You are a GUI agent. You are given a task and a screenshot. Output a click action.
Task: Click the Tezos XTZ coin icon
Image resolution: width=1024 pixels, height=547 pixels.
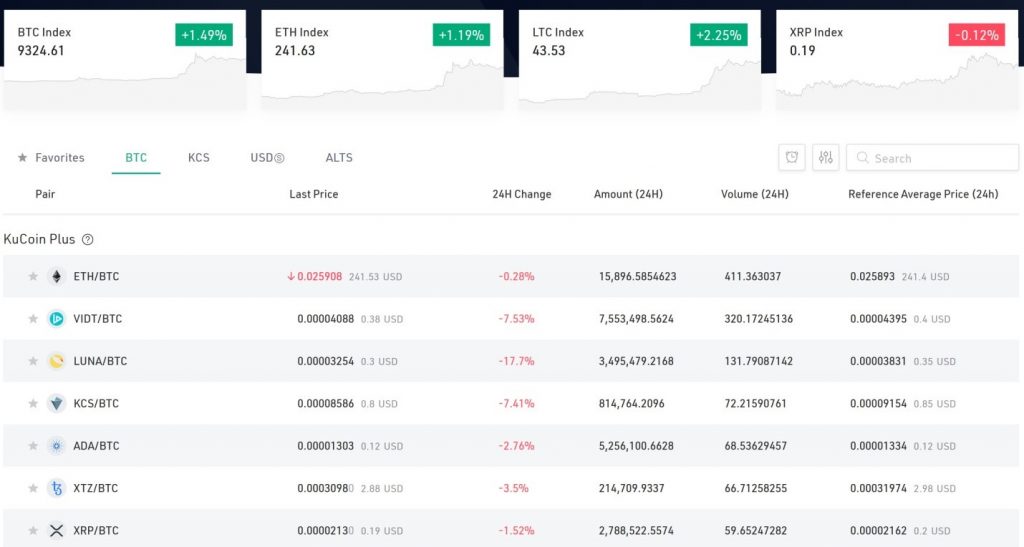[x=57, y=488]
